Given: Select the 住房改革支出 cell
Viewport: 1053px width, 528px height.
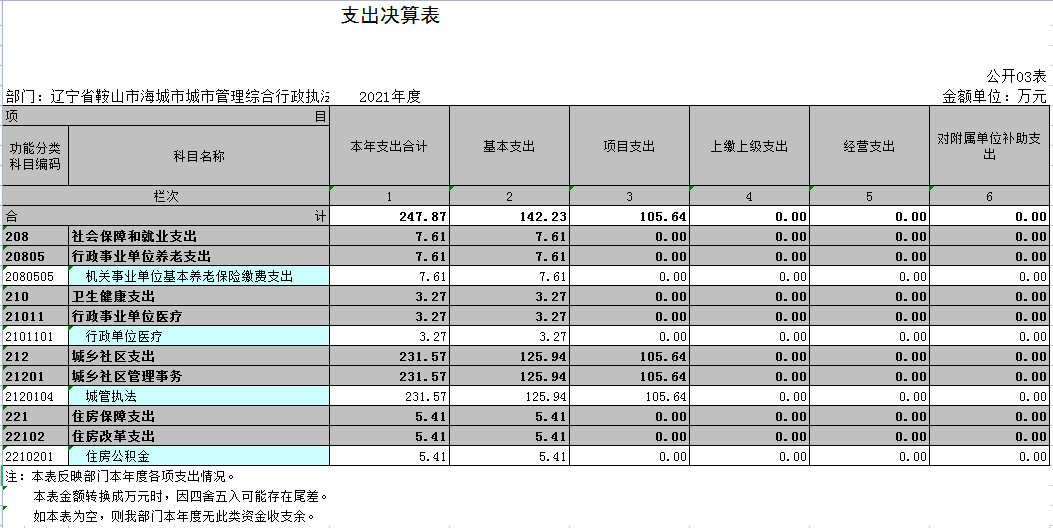Looking at the screenshot, I should pos(199,436).
